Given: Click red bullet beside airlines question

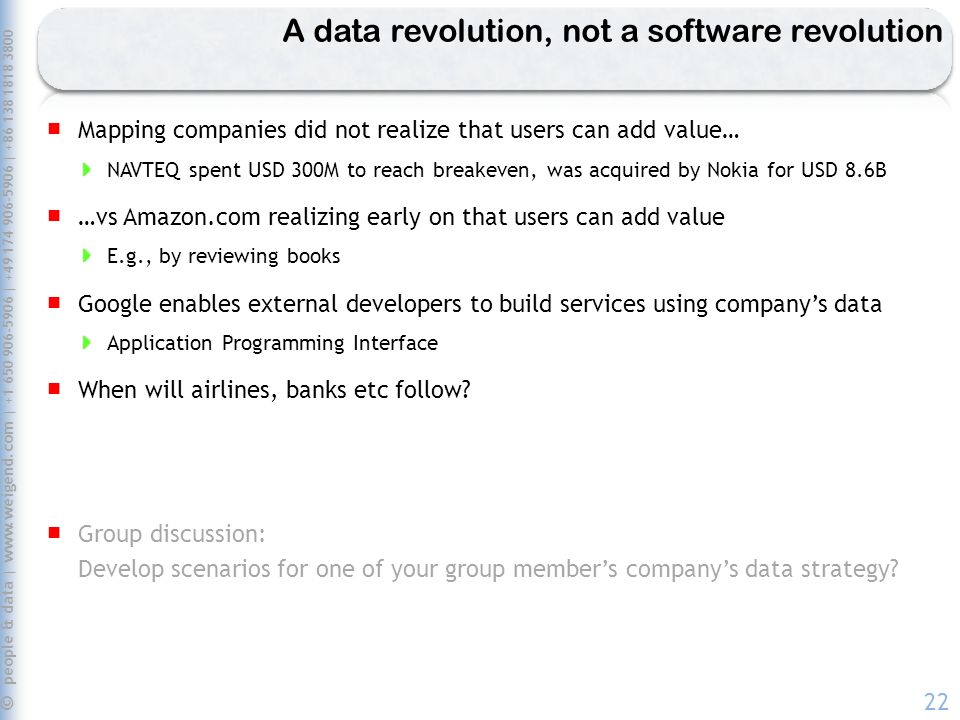Looking at the screenshot, I should 54,389.
